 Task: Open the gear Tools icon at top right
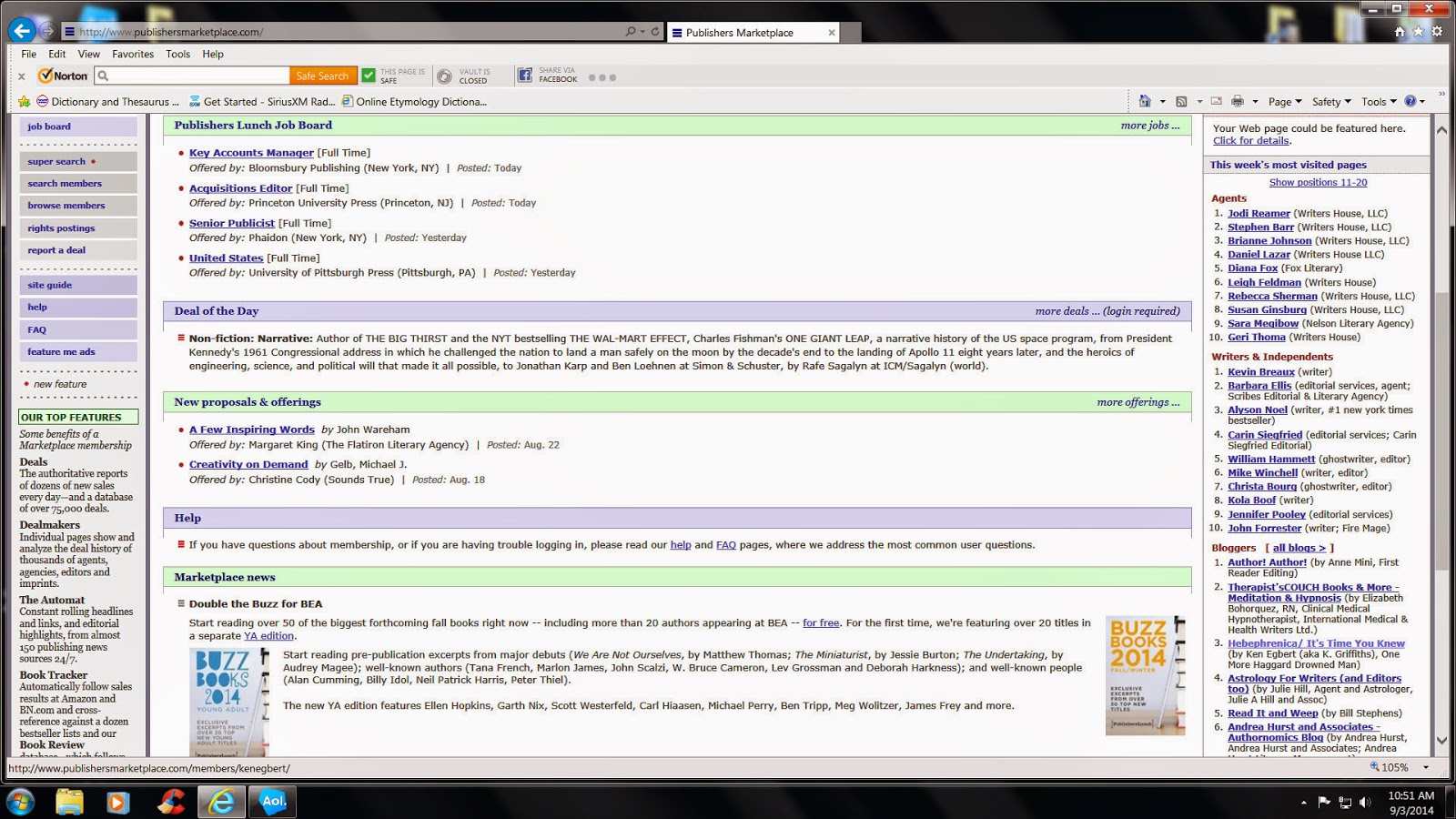tap(1437, 32)
